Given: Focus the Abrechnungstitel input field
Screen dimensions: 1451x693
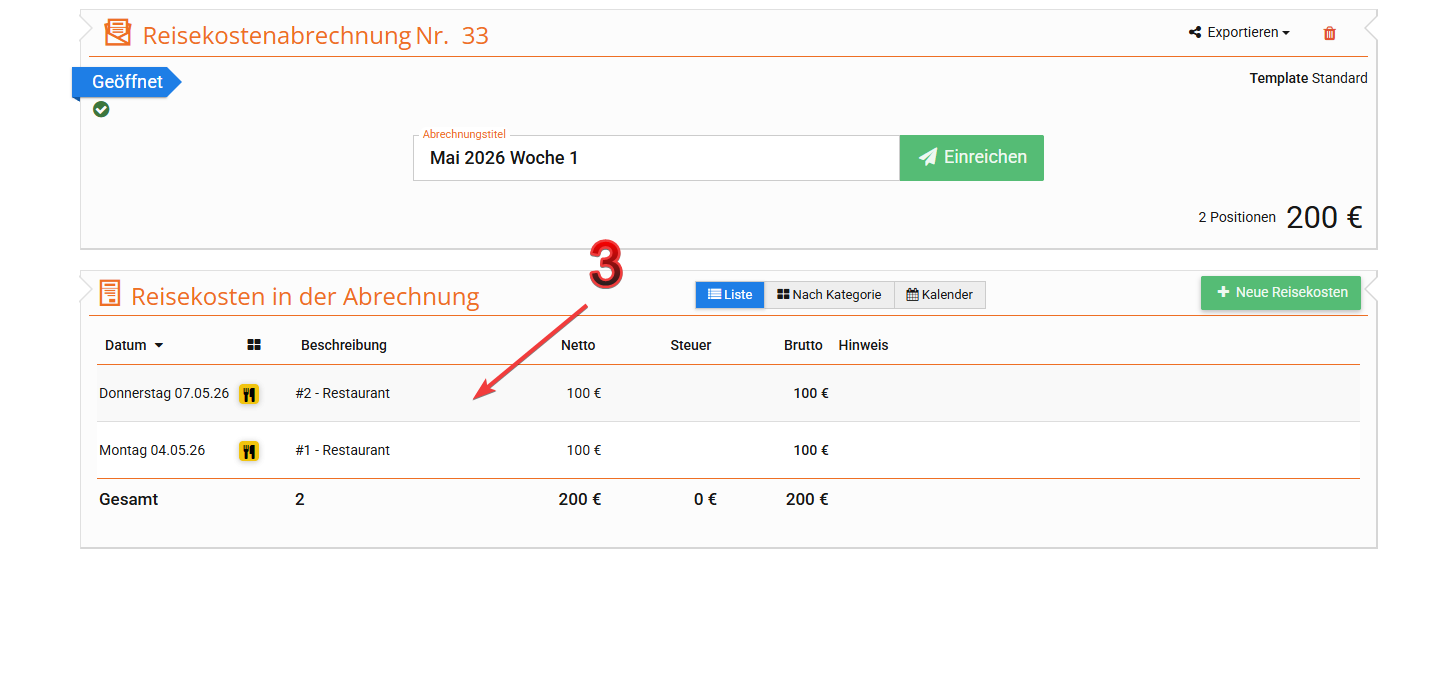Looking at the screenshot, I should (656, 158).
